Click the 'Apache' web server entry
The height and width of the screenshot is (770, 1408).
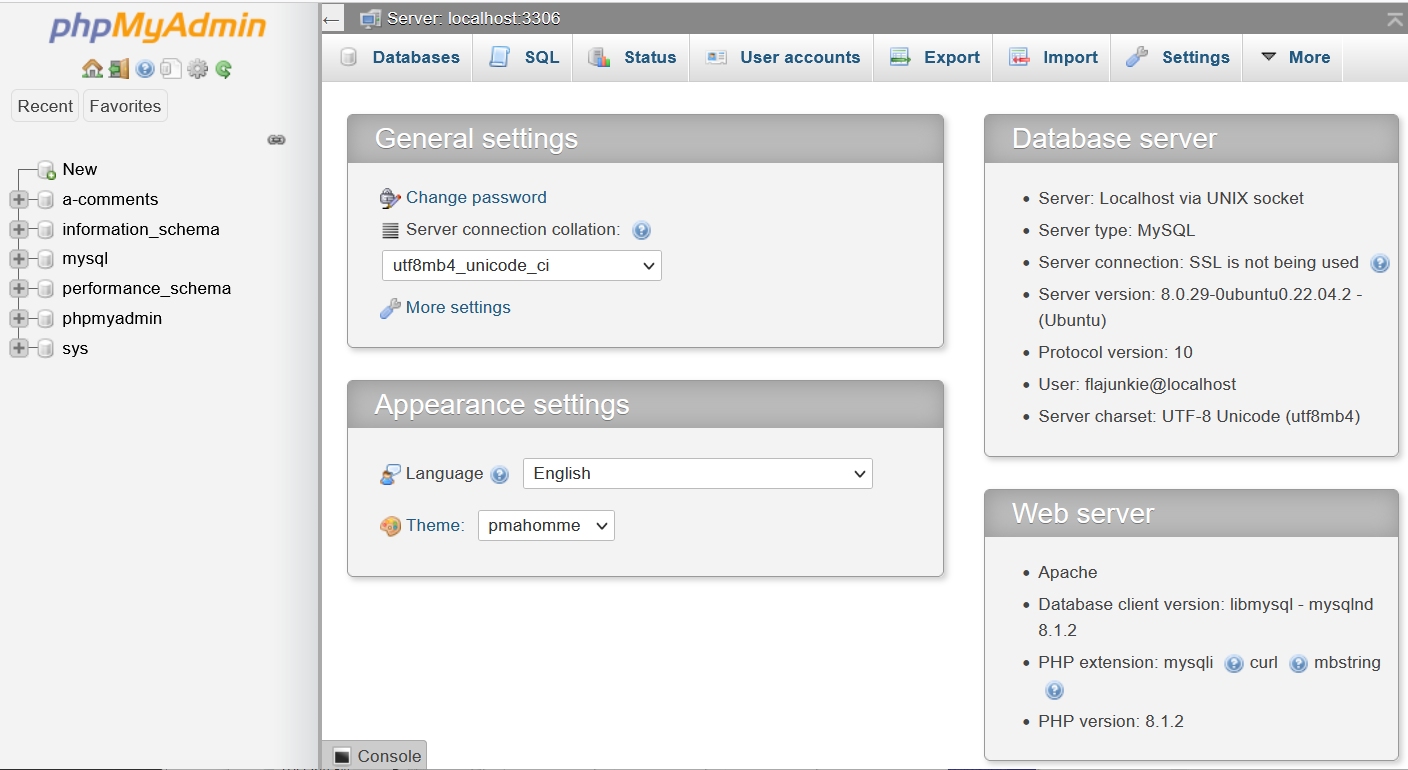coord(1068,573)
